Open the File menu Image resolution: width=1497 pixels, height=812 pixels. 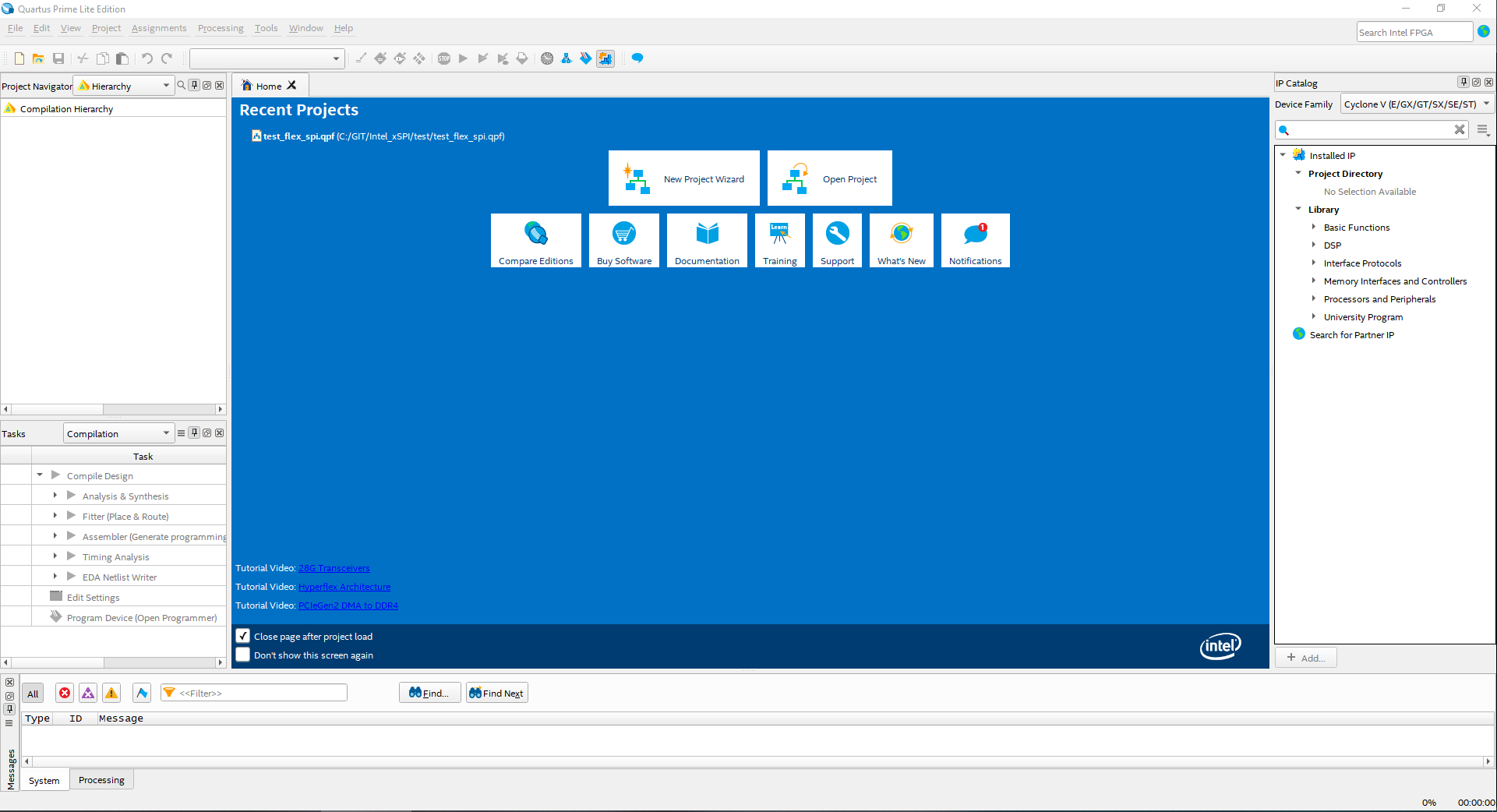click(16, 28)
